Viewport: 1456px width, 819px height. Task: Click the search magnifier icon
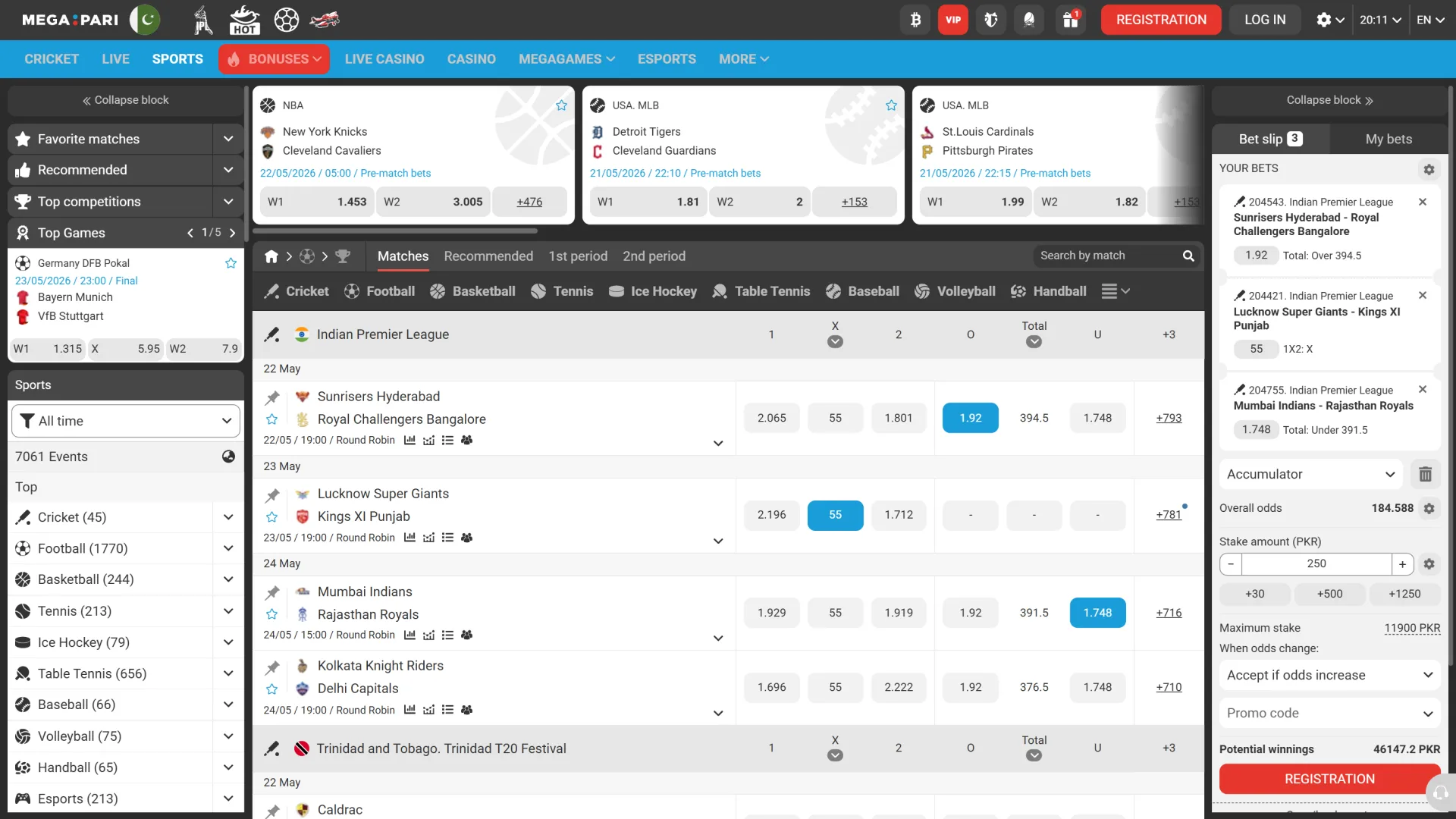1188,256
